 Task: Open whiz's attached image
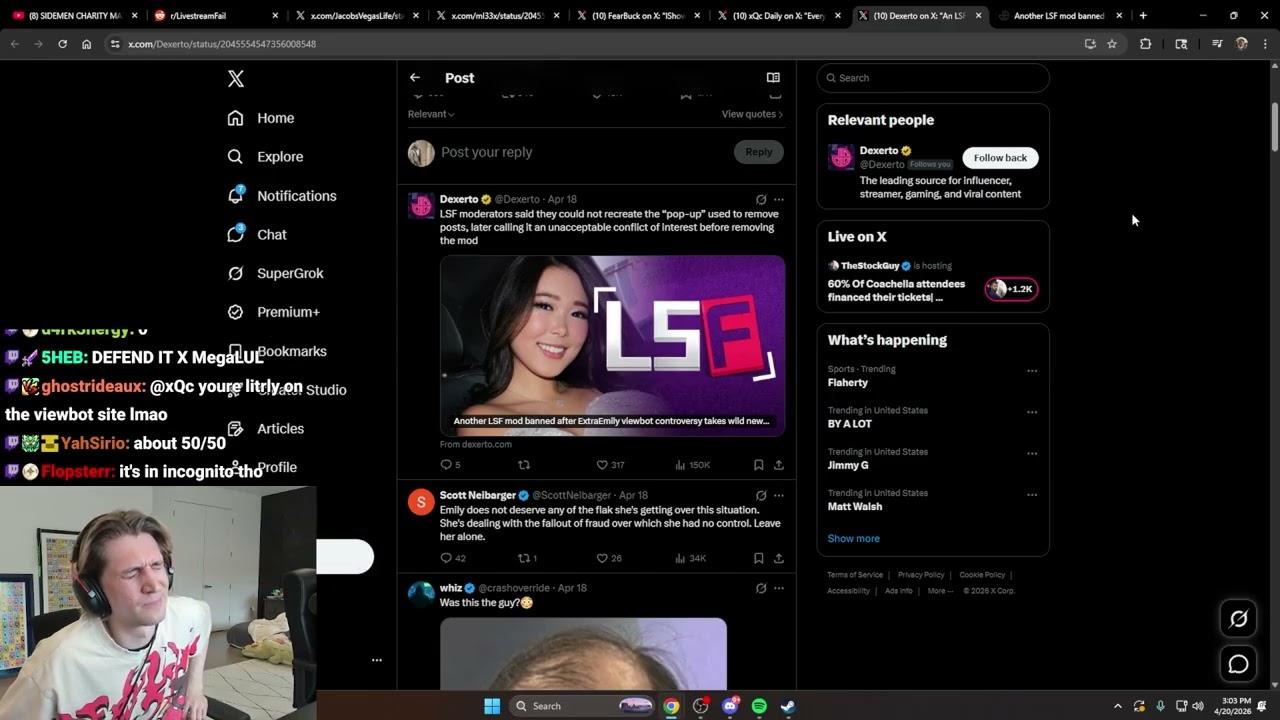point(583,653)
